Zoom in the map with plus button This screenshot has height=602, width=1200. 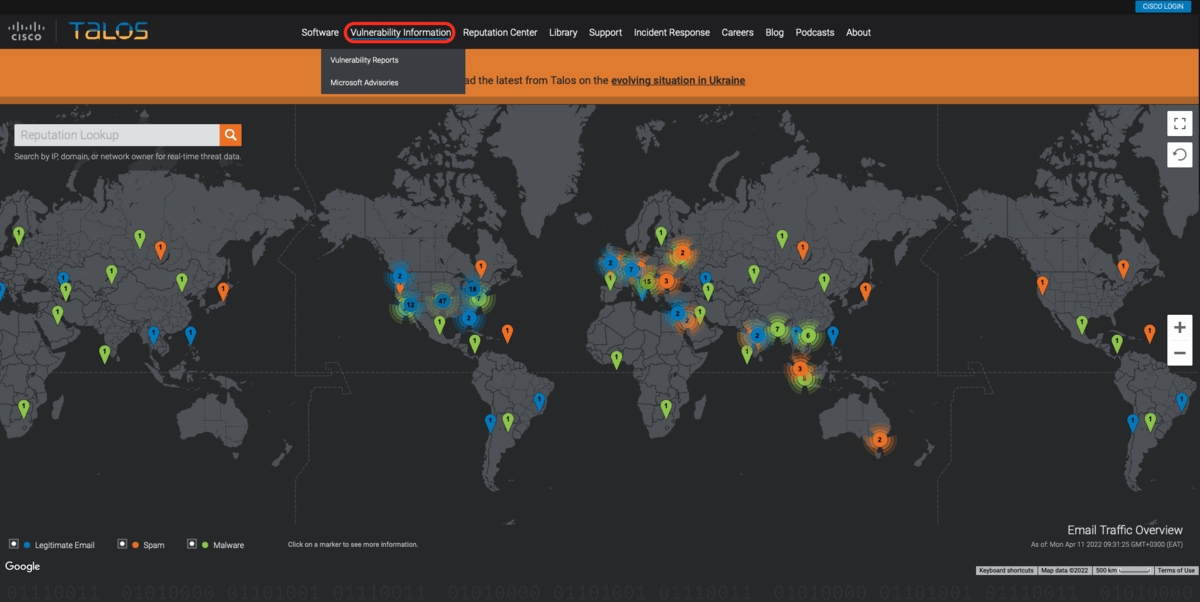[x=1180, y=328]
